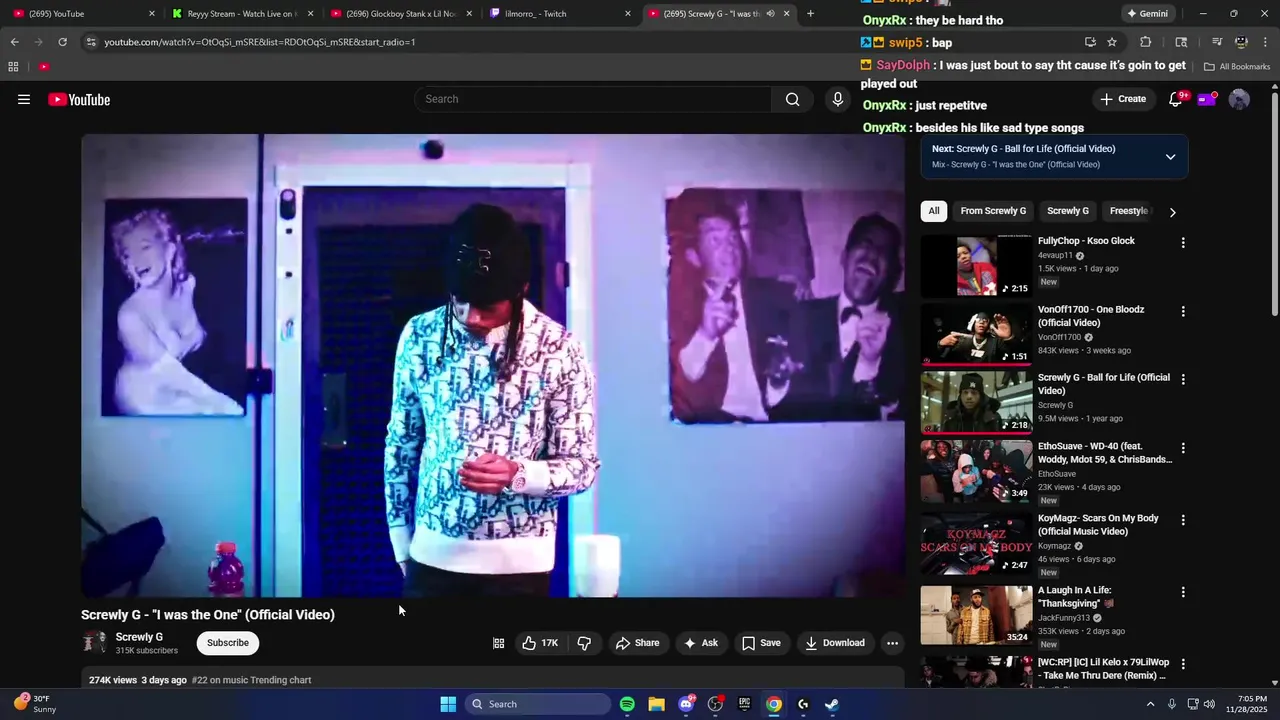Click the Screwly G channel name

(x=139, y=637)
